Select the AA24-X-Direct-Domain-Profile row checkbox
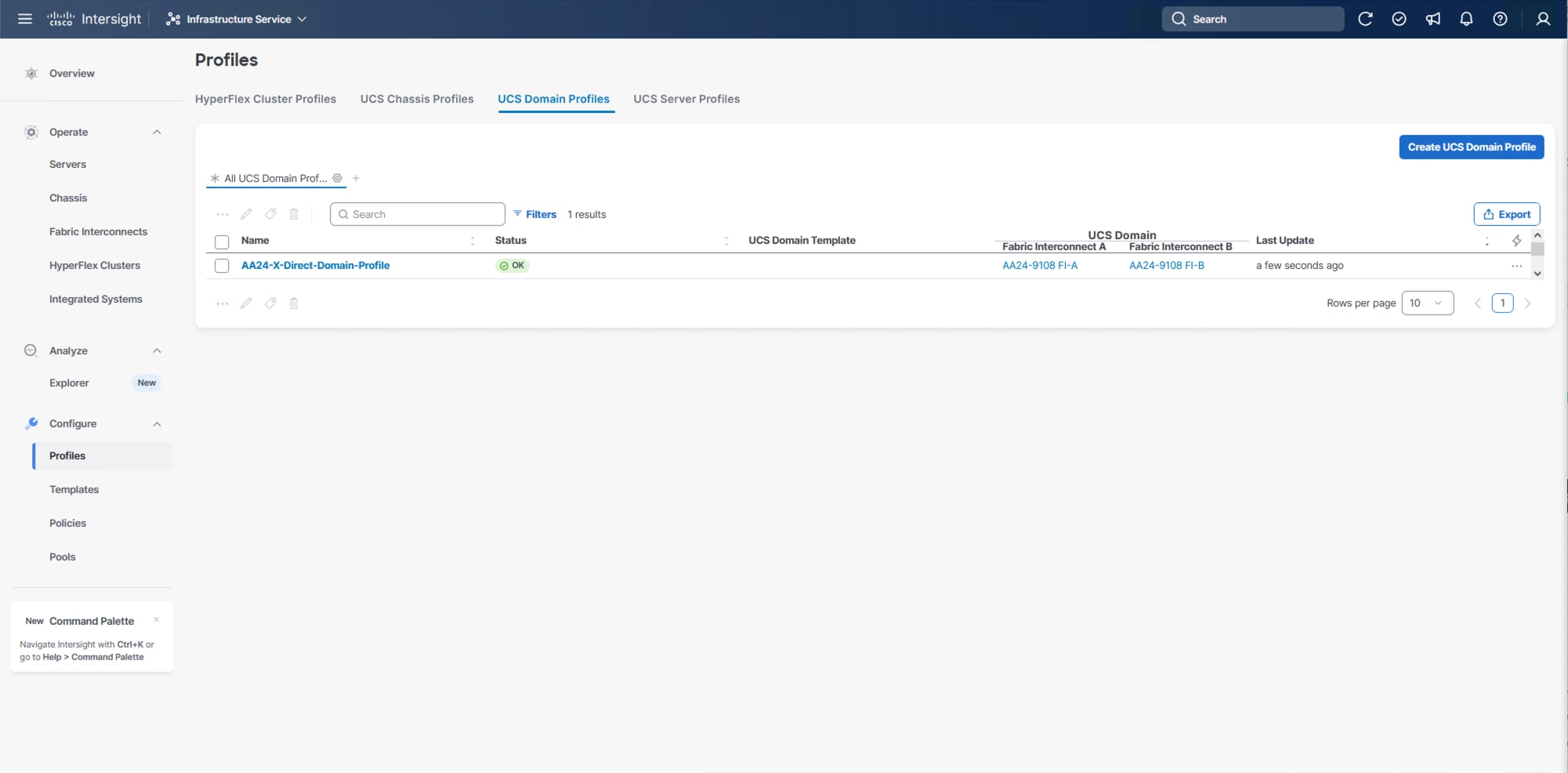 point(222,266)
